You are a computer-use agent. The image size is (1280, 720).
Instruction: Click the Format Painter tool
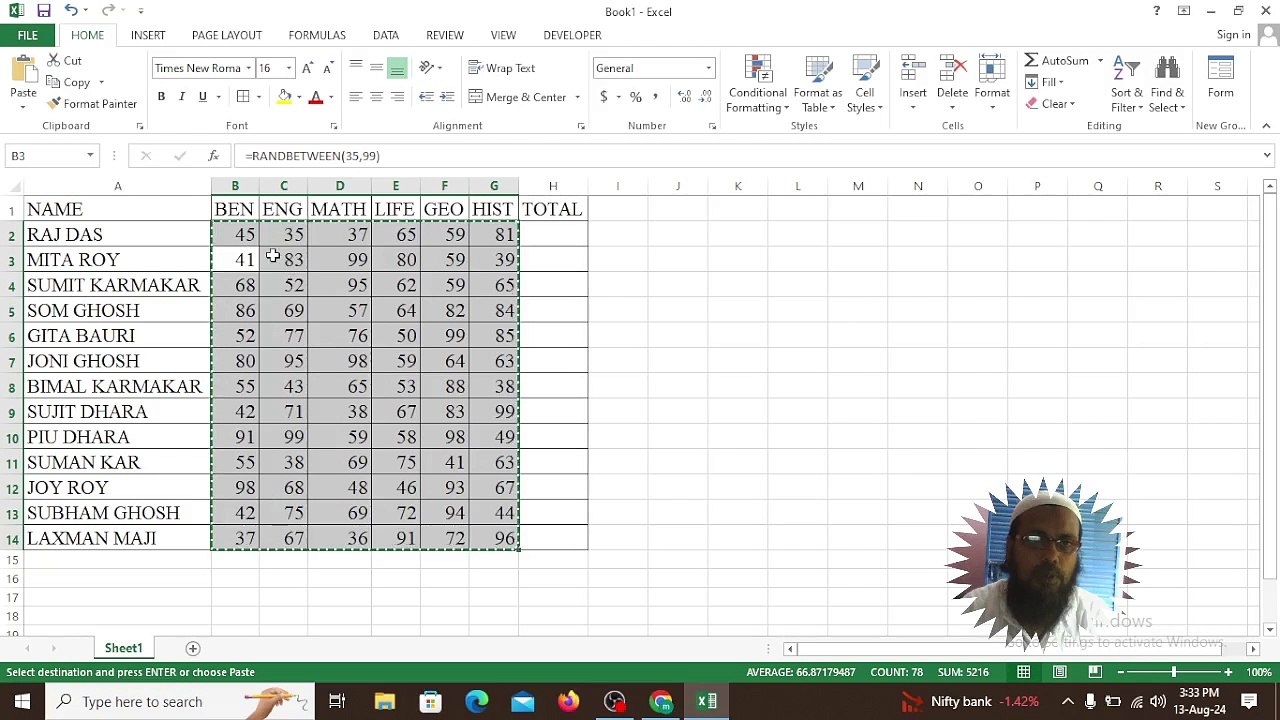point(92,104)
